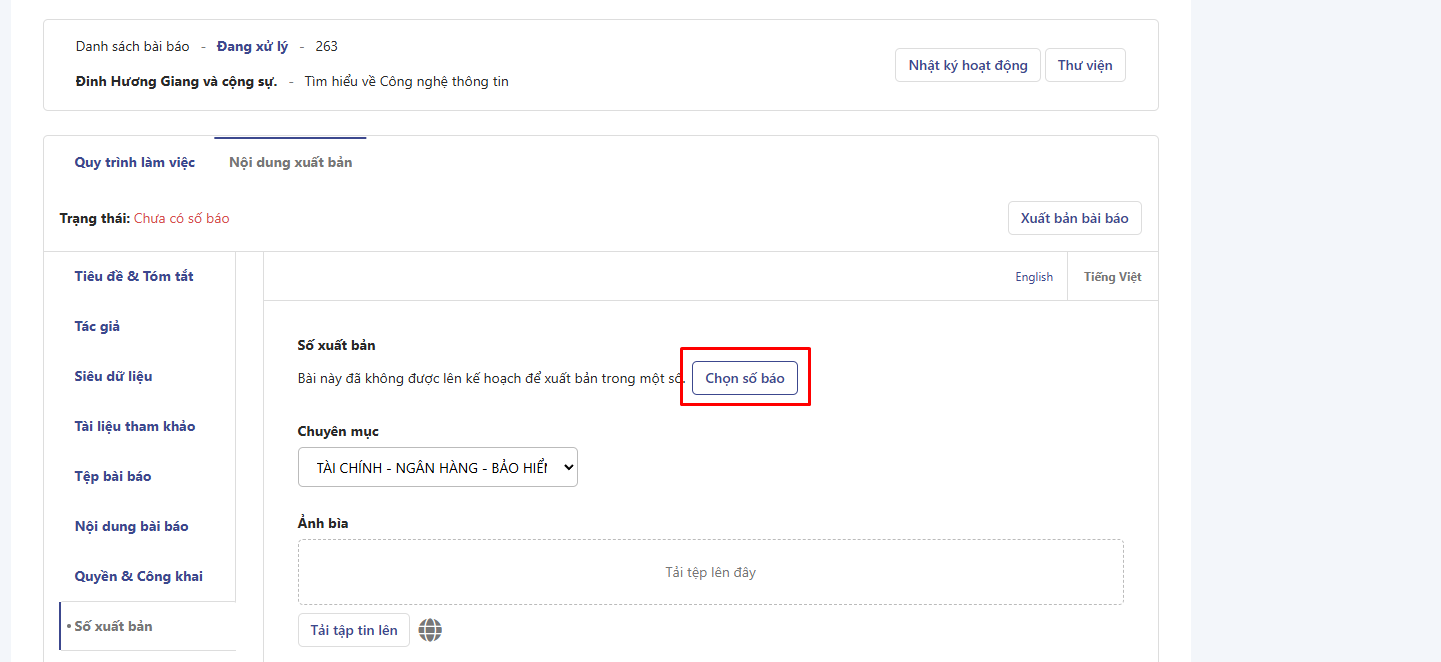Click the Ảnh bìa file drop zone
The image size is (1441, 662).
710,572
